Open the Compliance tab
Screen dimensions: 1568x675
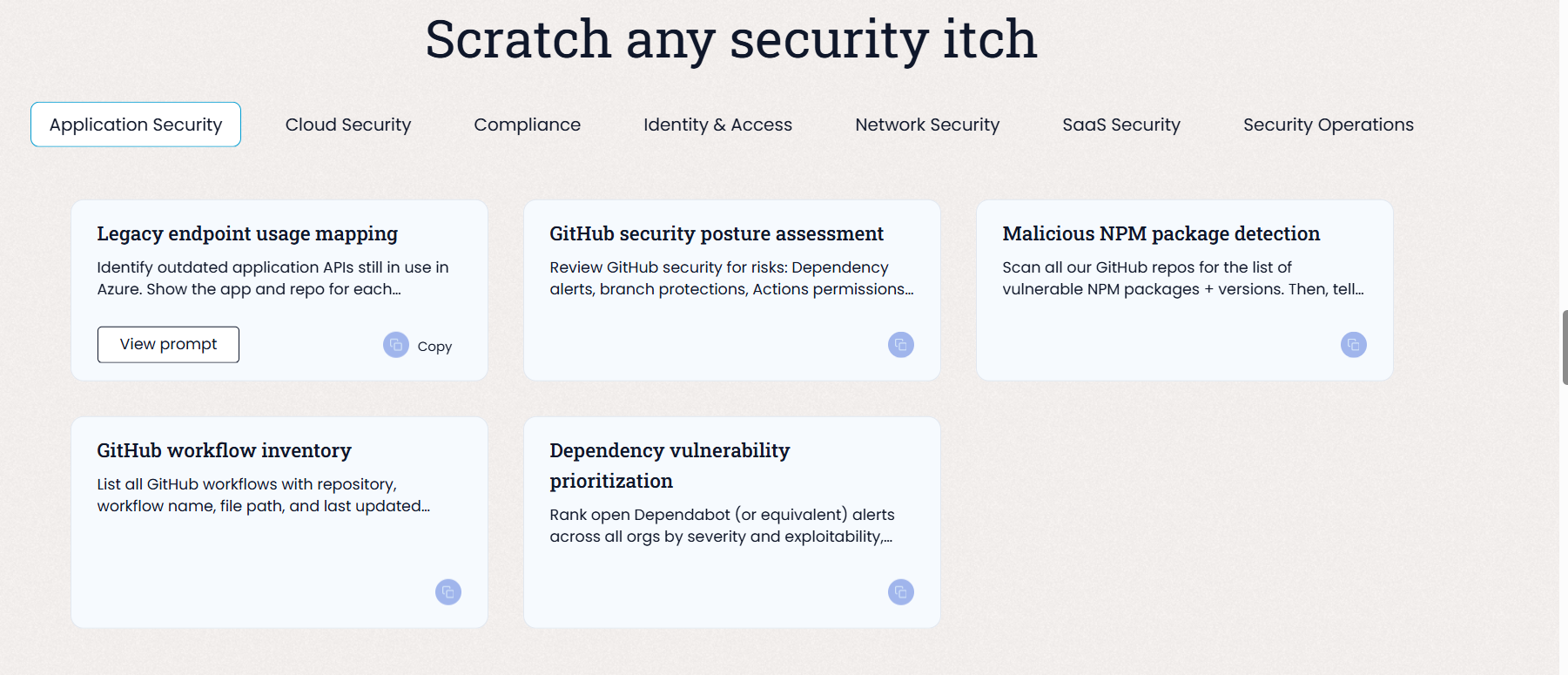coord(527,125)
